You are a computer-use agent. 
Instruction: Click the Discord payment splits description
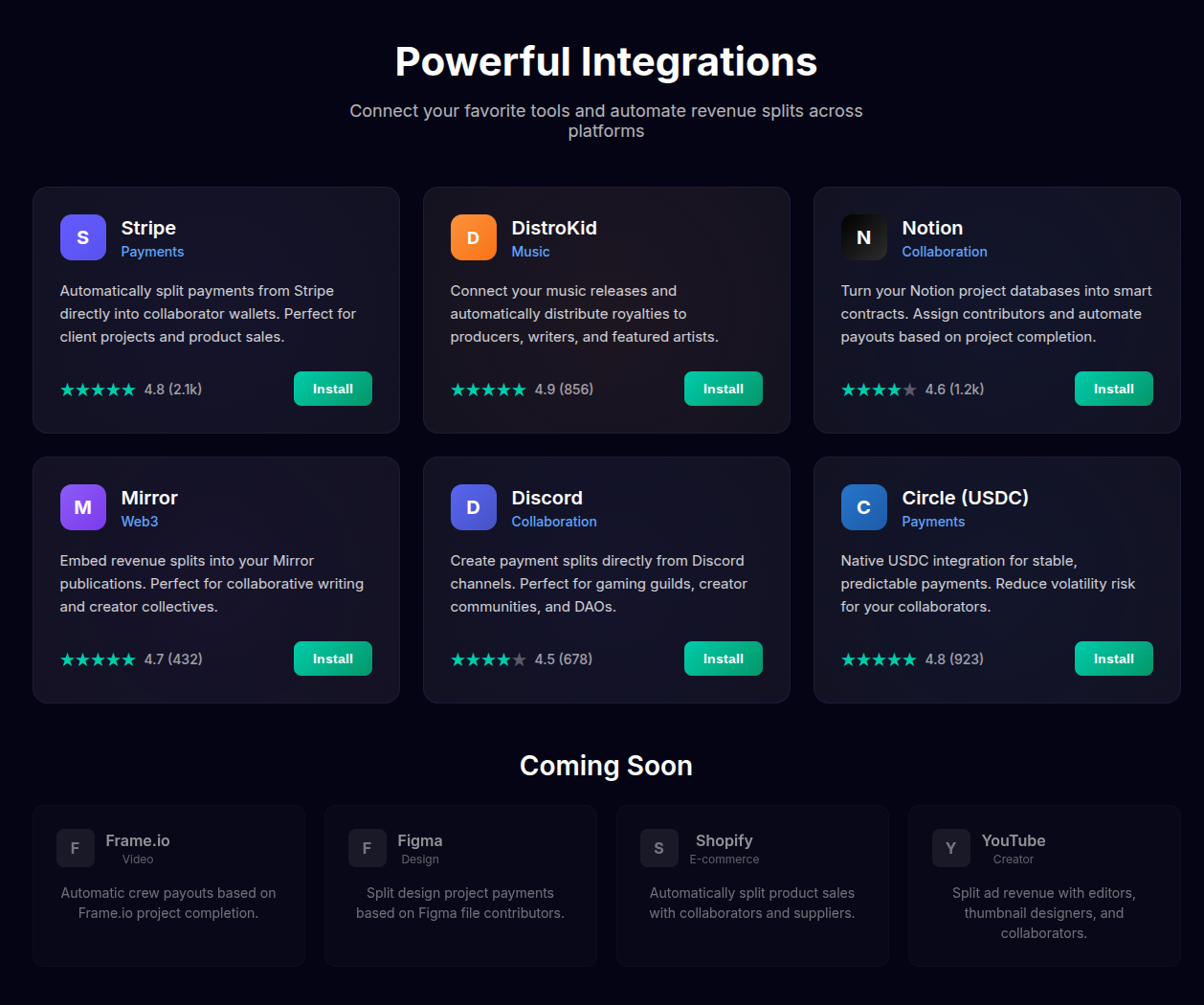(x=599, y=584)
